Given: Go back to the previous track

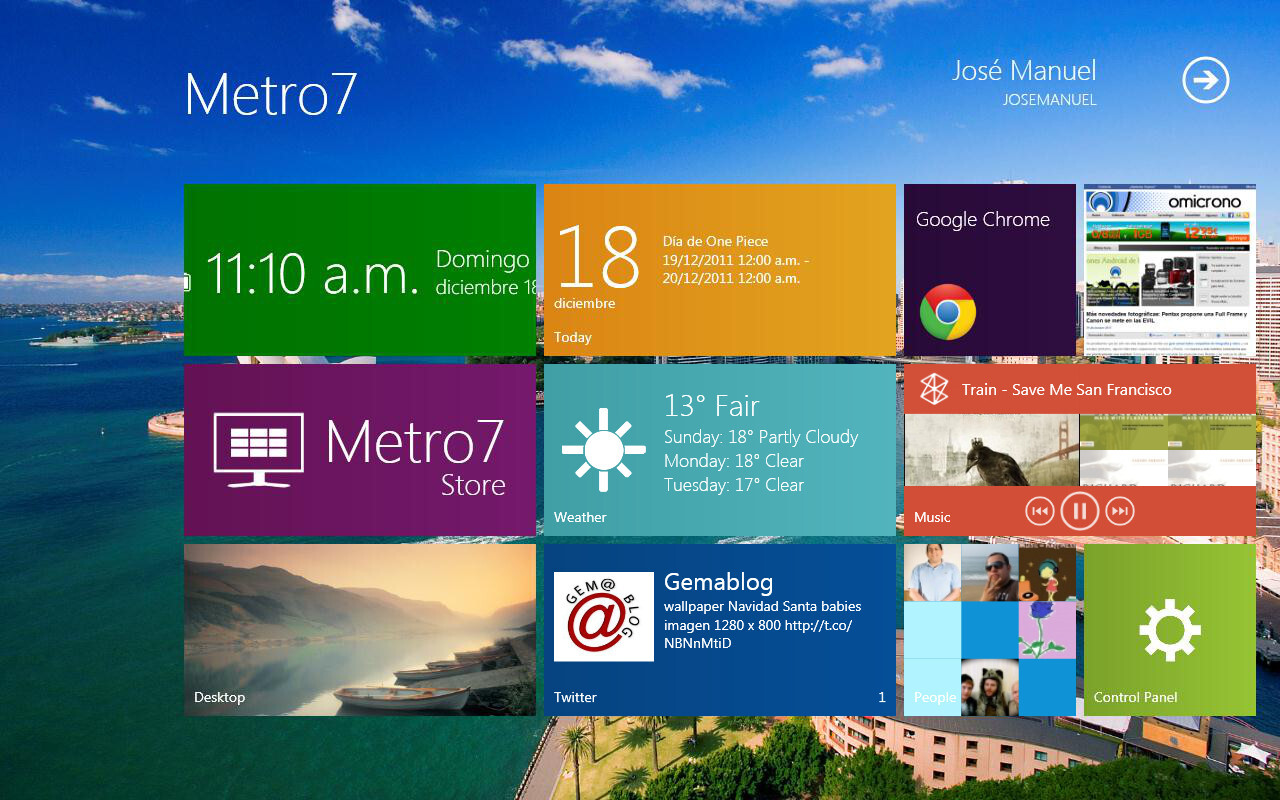Looking at the screenshot, I should [x=1042, y=510].
